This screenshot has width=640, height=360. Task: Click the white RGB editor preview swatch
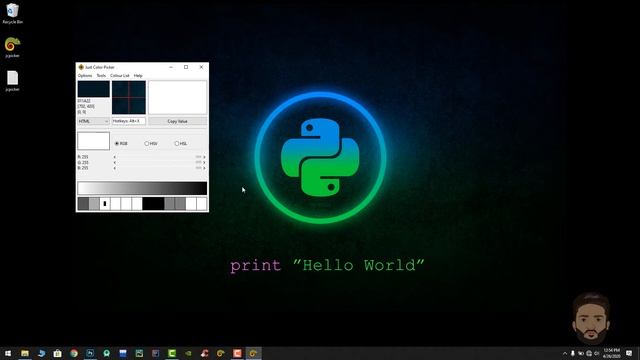click(93, 141)
